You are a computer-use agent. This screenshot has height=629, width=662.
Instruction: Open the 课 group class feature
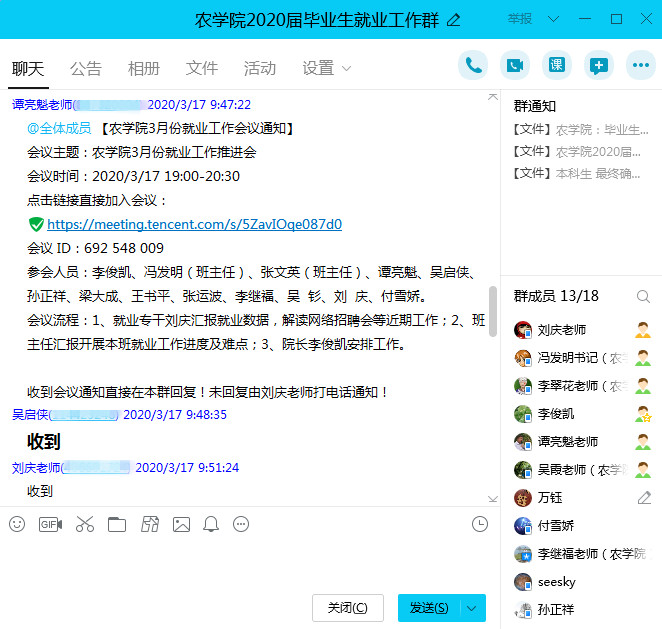tap(557, 66)
